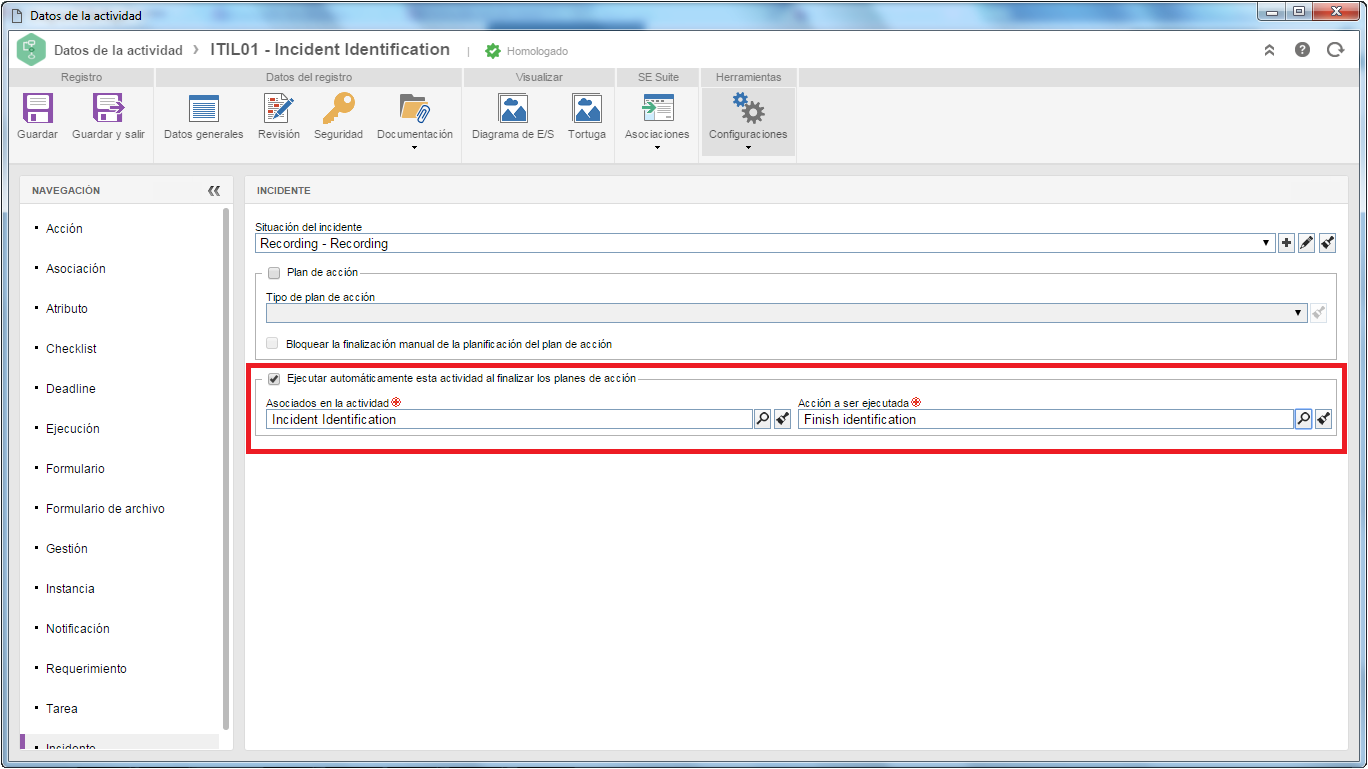Click the help question mark icon
1368x769 pixels.
pos(1302,50)
